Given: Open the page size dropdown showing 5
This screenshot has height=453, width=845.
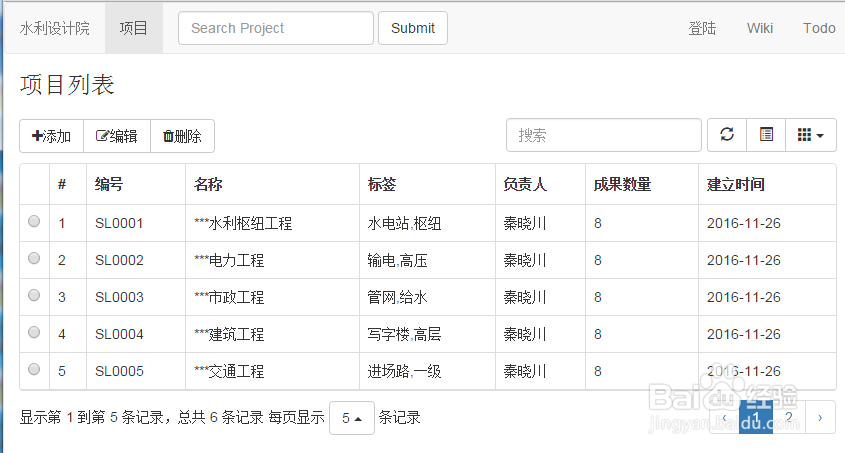Looking at the screenshot, I should 352,418.
